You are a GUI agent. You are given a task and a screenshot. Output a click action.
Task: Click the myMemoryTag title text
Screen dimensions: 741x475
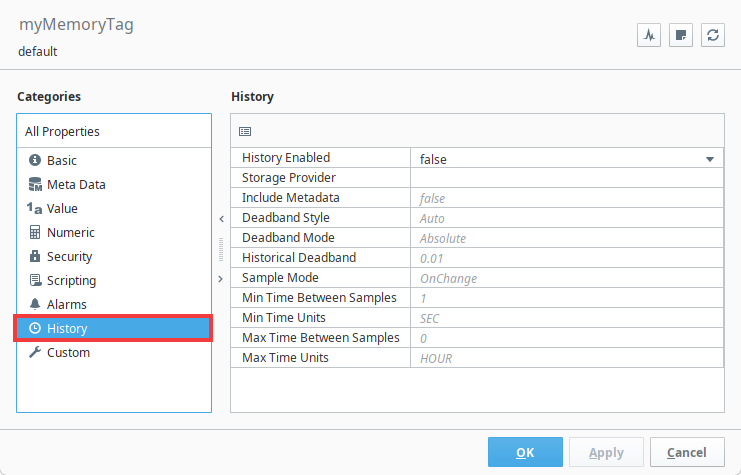pos(76,25)
